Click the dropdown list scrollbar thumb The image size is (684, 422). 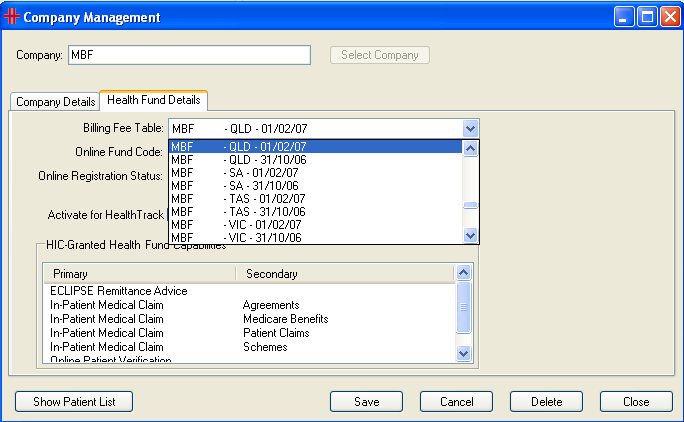click(x=470, y=205)
